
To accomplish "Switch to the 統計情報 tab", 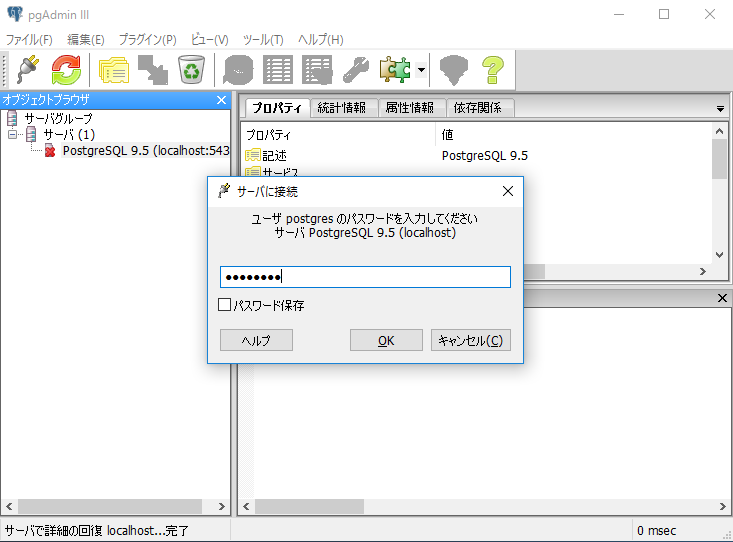I will (x=342, y=108).
